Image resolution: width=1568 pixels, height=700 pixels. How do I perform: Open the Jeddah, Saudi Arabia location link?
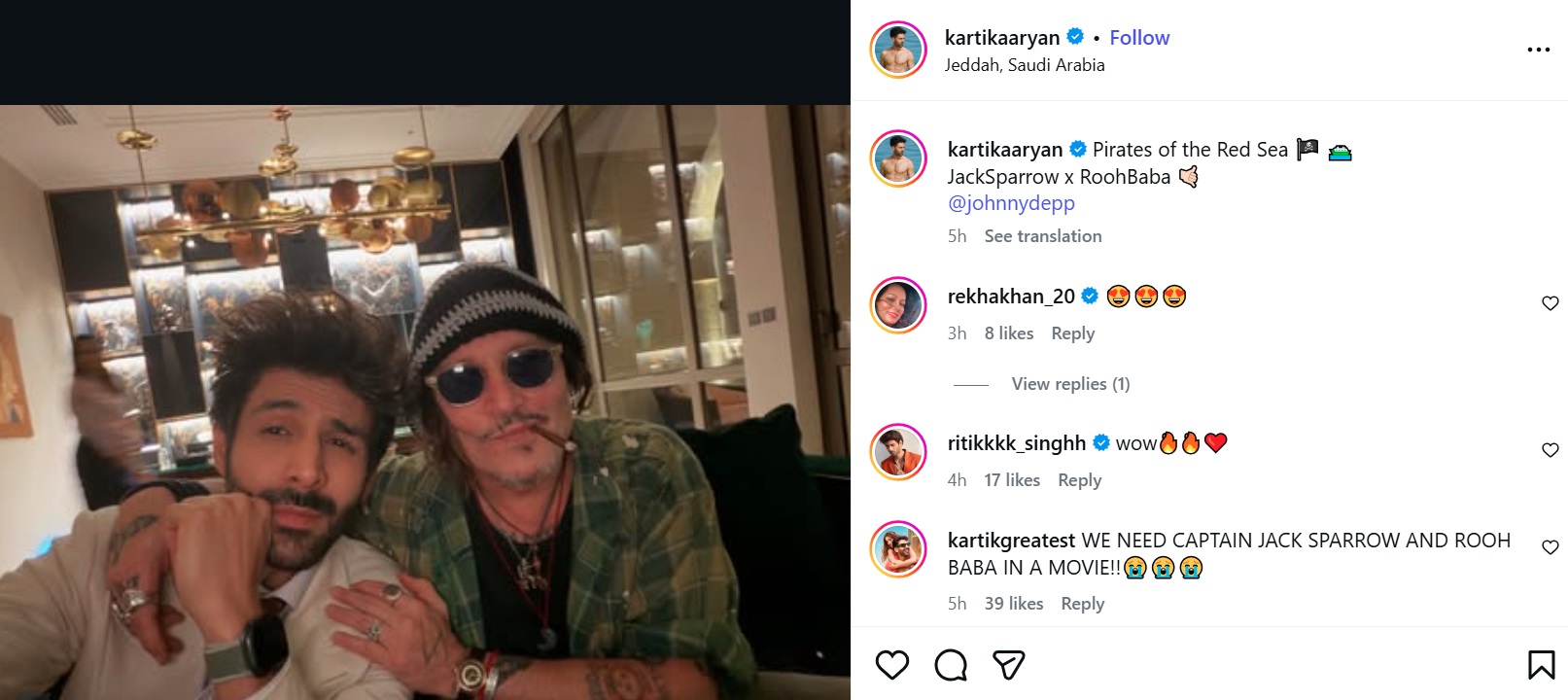[1025, 65]
